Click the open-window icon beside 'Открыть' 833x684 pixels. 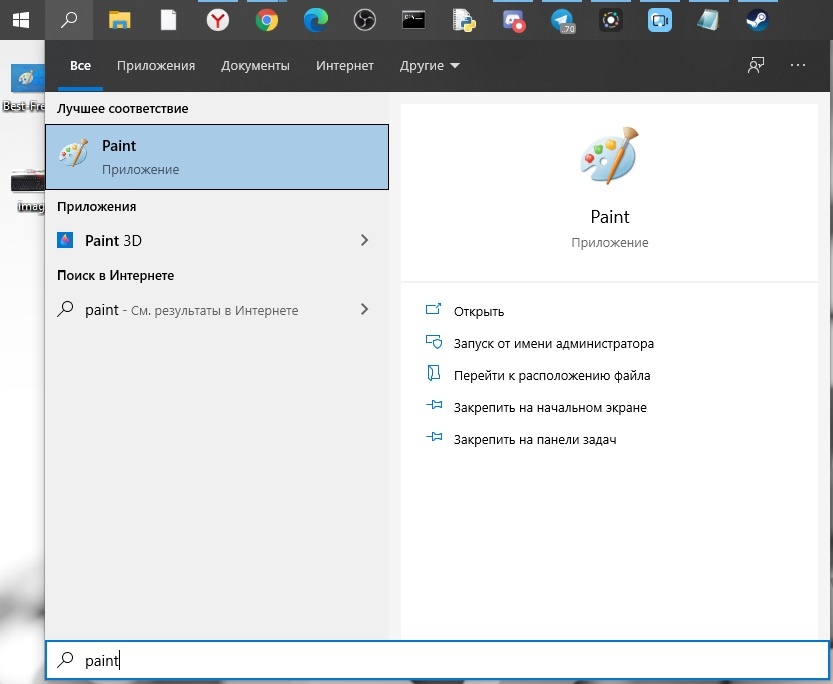coord(434,309)
